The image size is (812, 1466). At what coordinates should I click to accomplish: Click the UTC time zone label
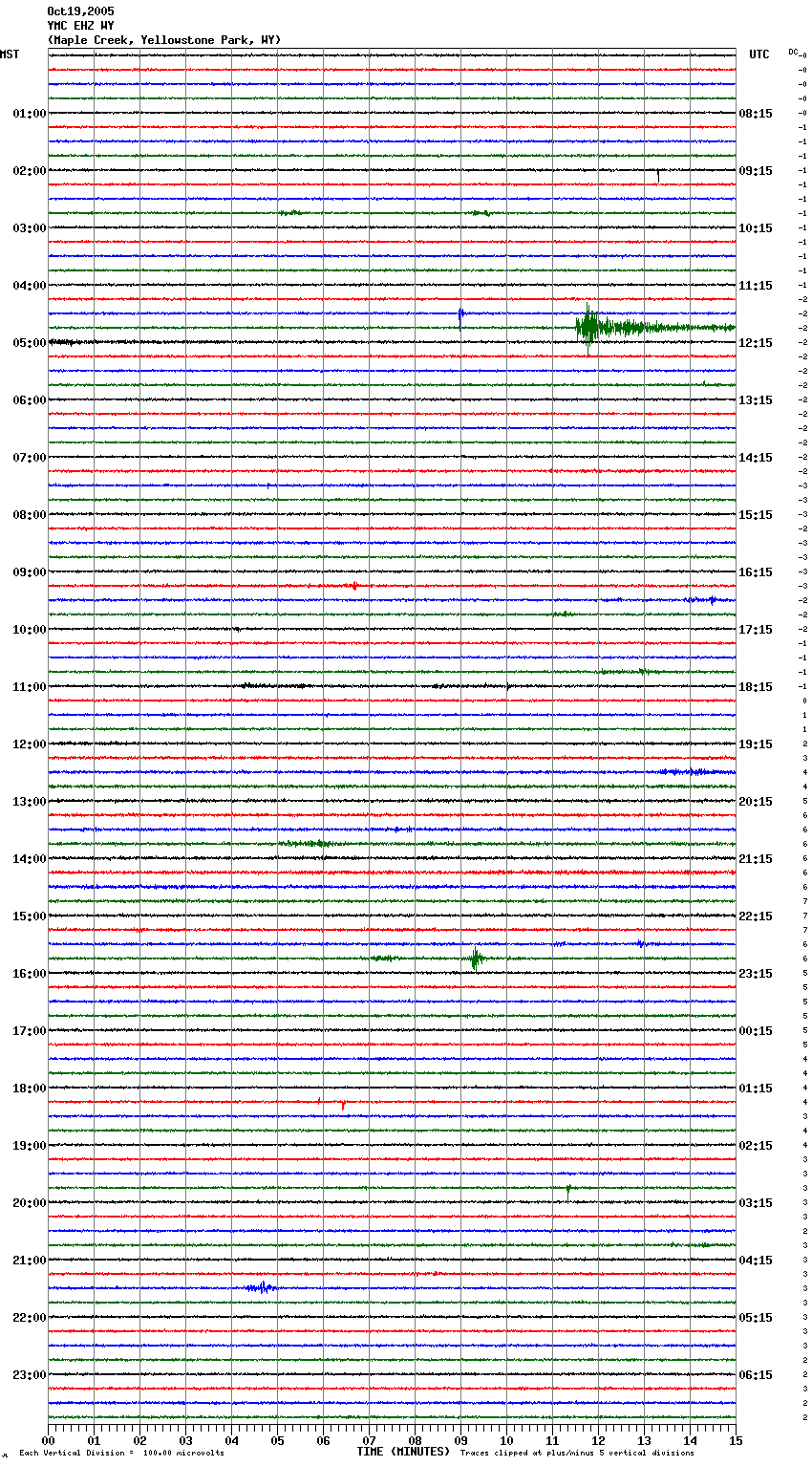pos(759,54)
